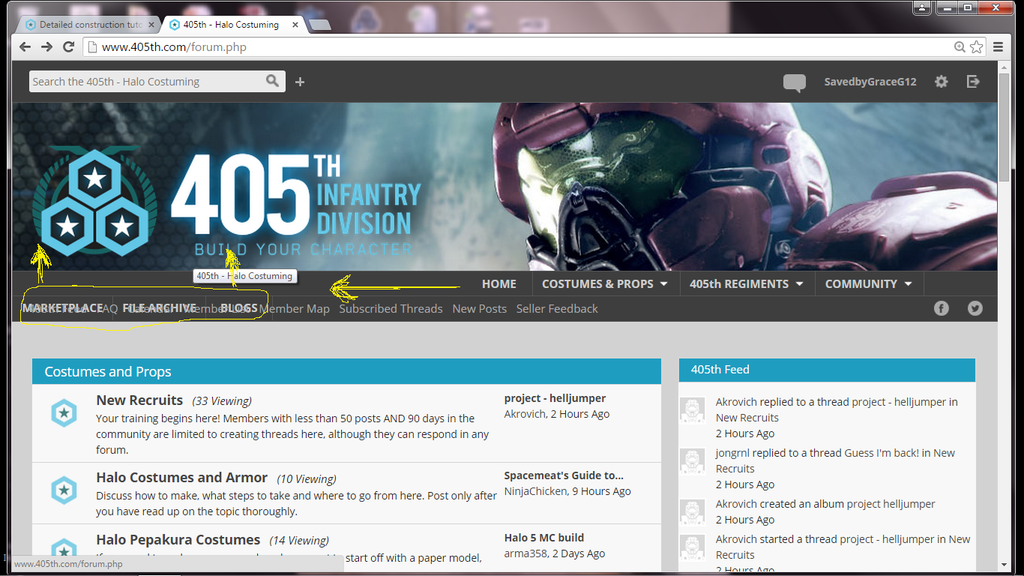This screenshot has height=576, width=1024.
Task: Click the New Recruits forum hexagon icon
Action: [64, 413]
